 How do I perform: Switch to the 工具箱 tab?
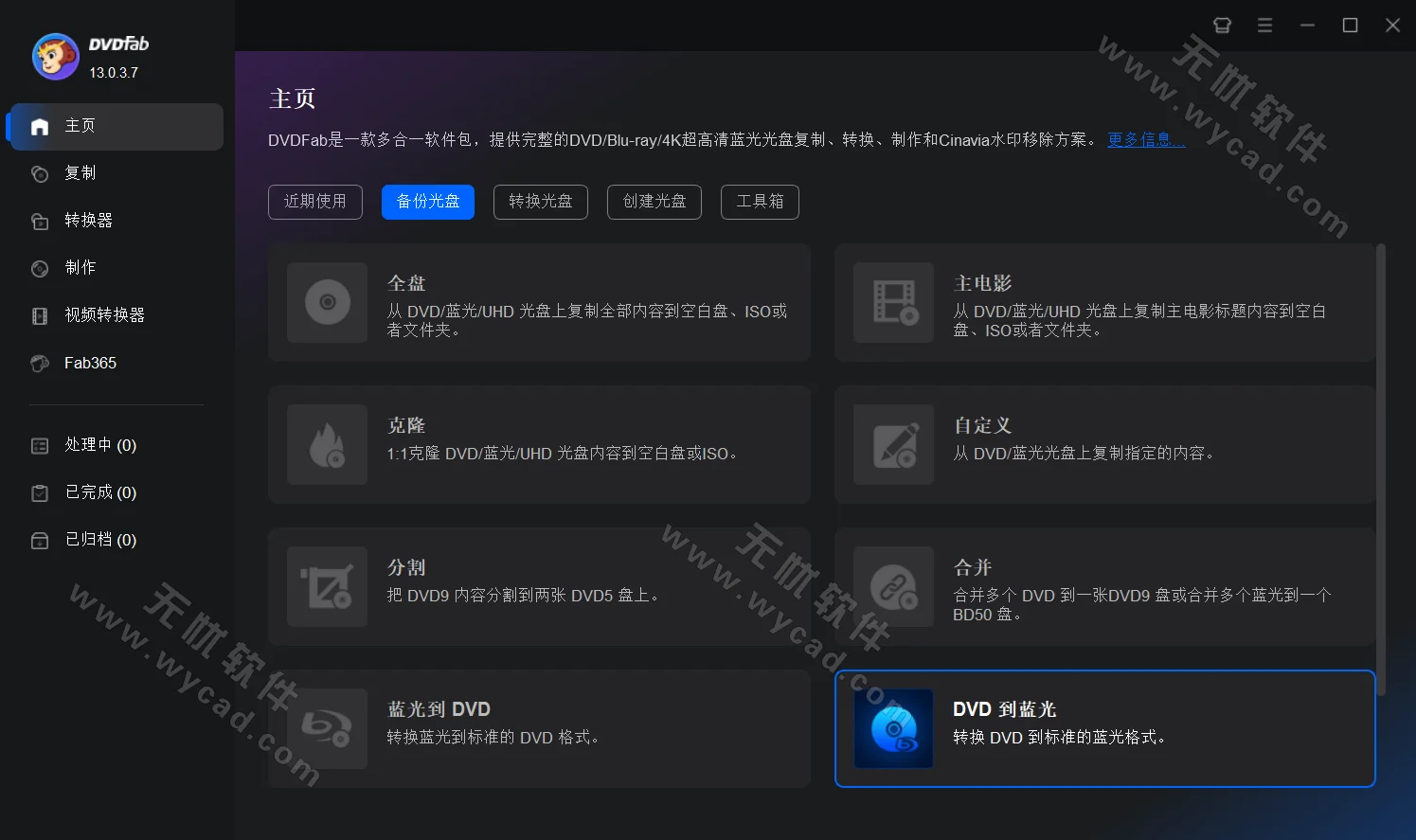point(759,202)
